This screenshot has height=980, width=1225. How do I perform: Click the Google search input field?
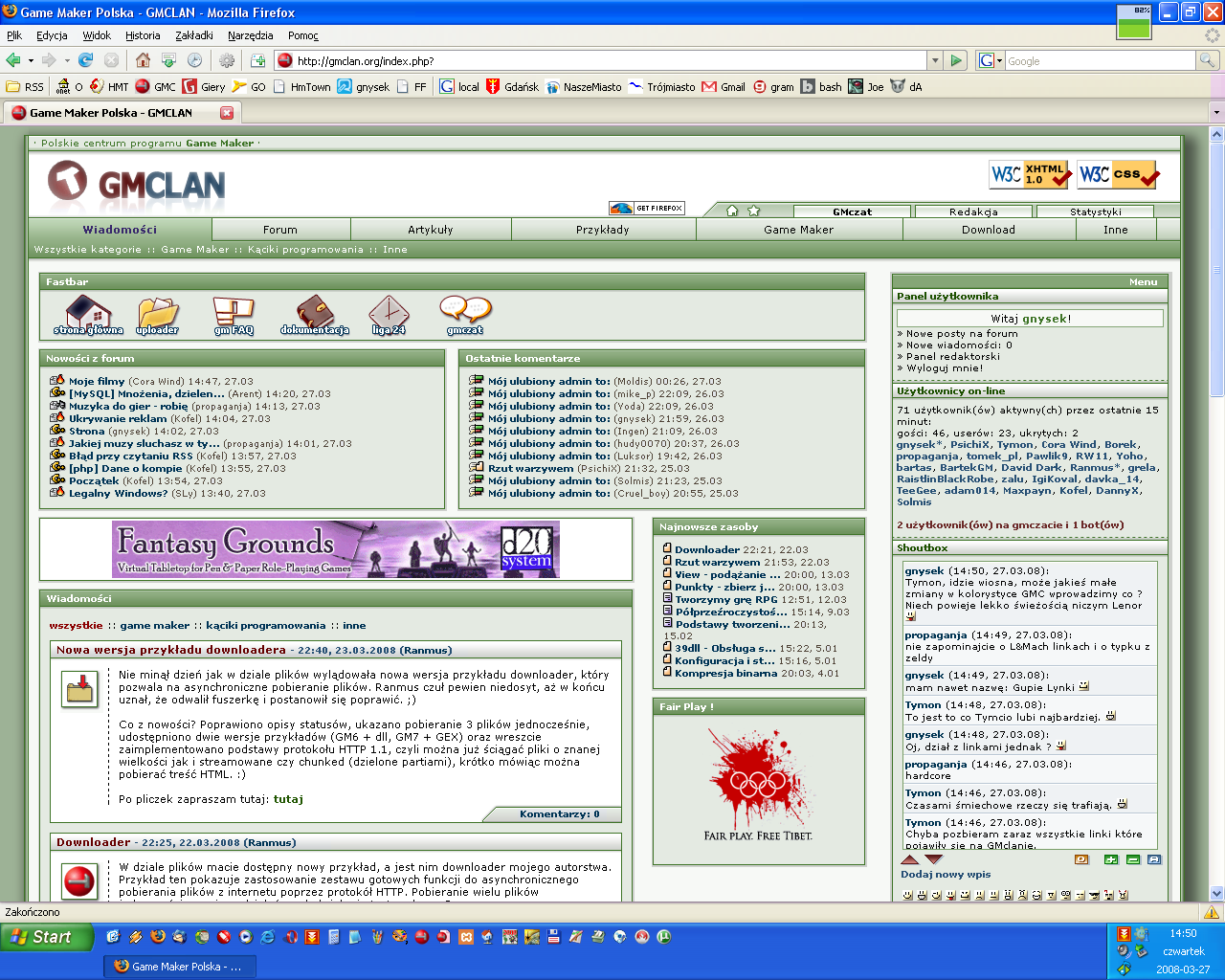[1100, 60]
